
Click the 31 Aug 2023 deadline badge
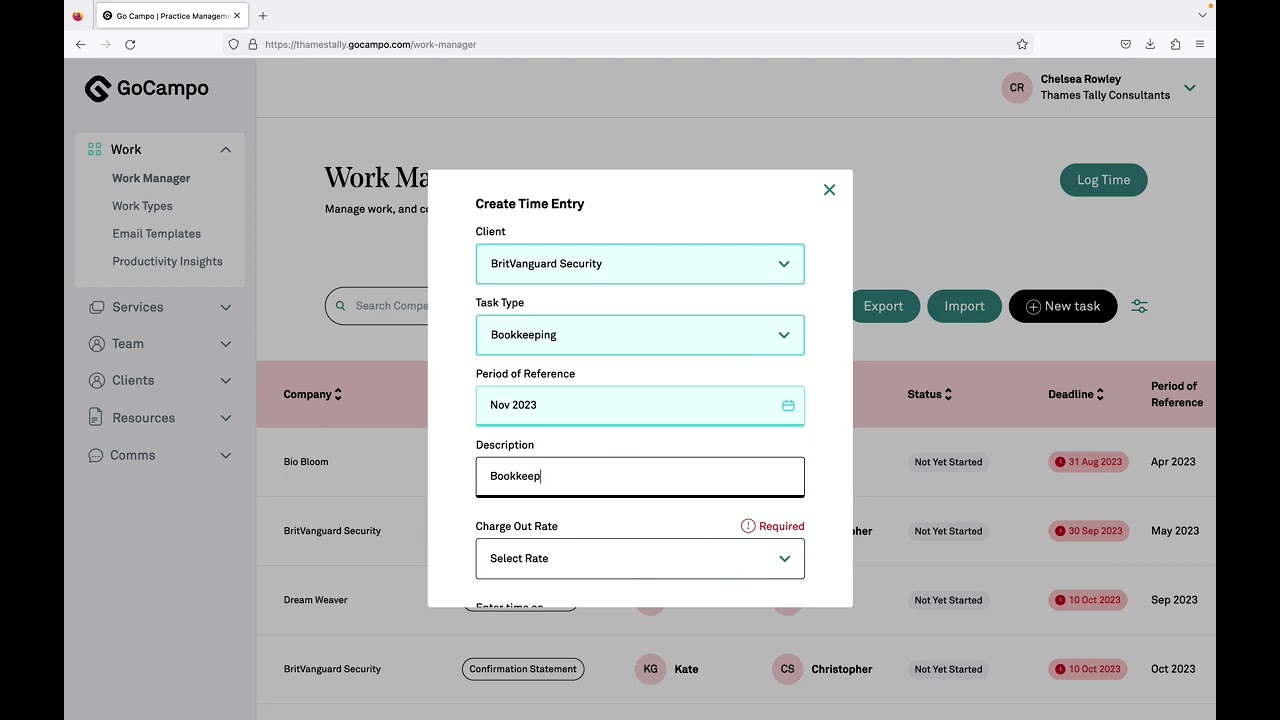point(1088,462)
